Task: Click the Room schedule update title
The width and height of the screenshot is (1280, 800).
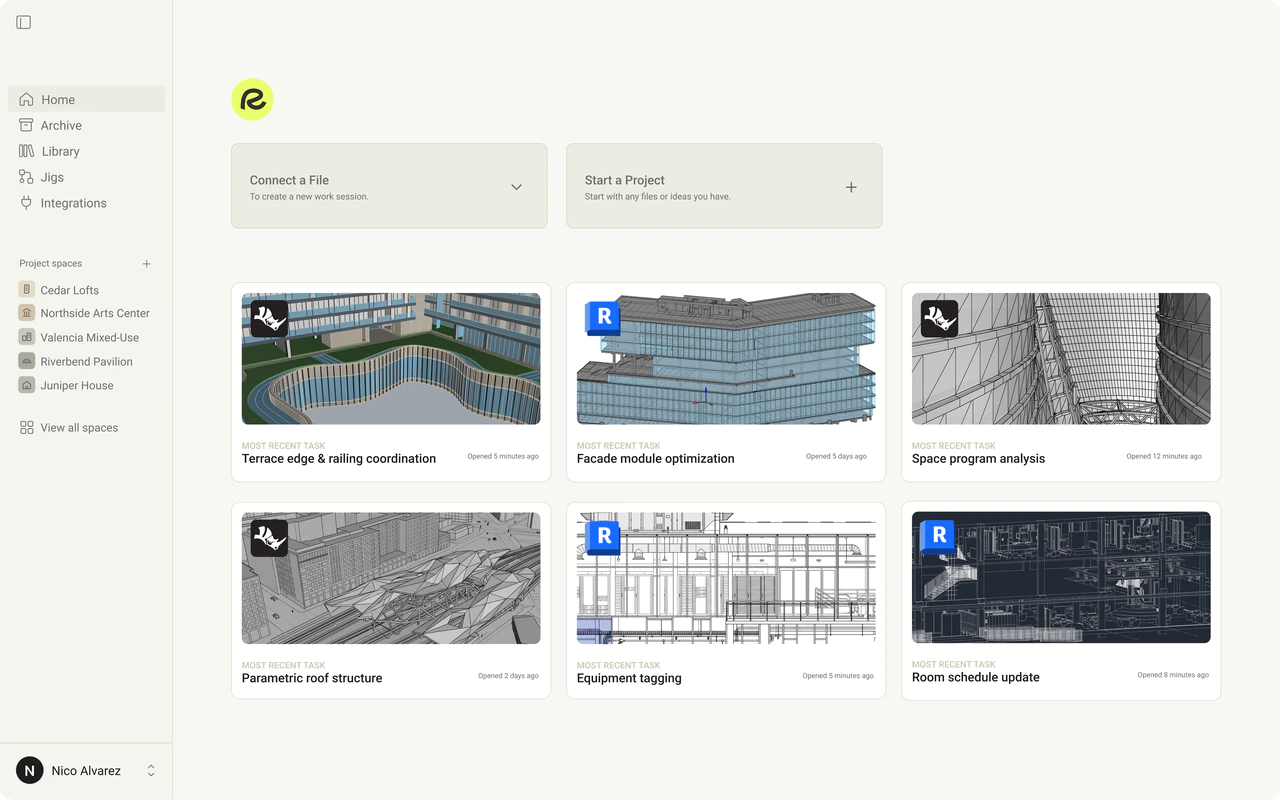Action: [x=976, y=677]
